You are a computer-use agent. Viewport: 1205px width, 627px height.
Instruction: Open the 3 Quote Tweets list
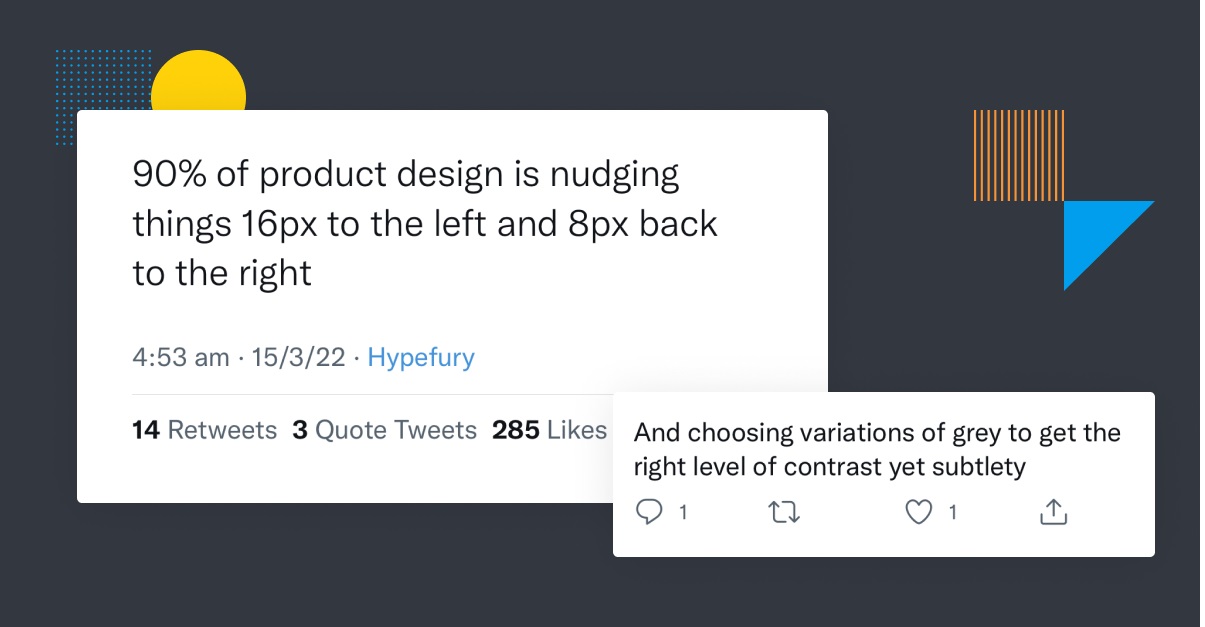click(x=384, y=430)
